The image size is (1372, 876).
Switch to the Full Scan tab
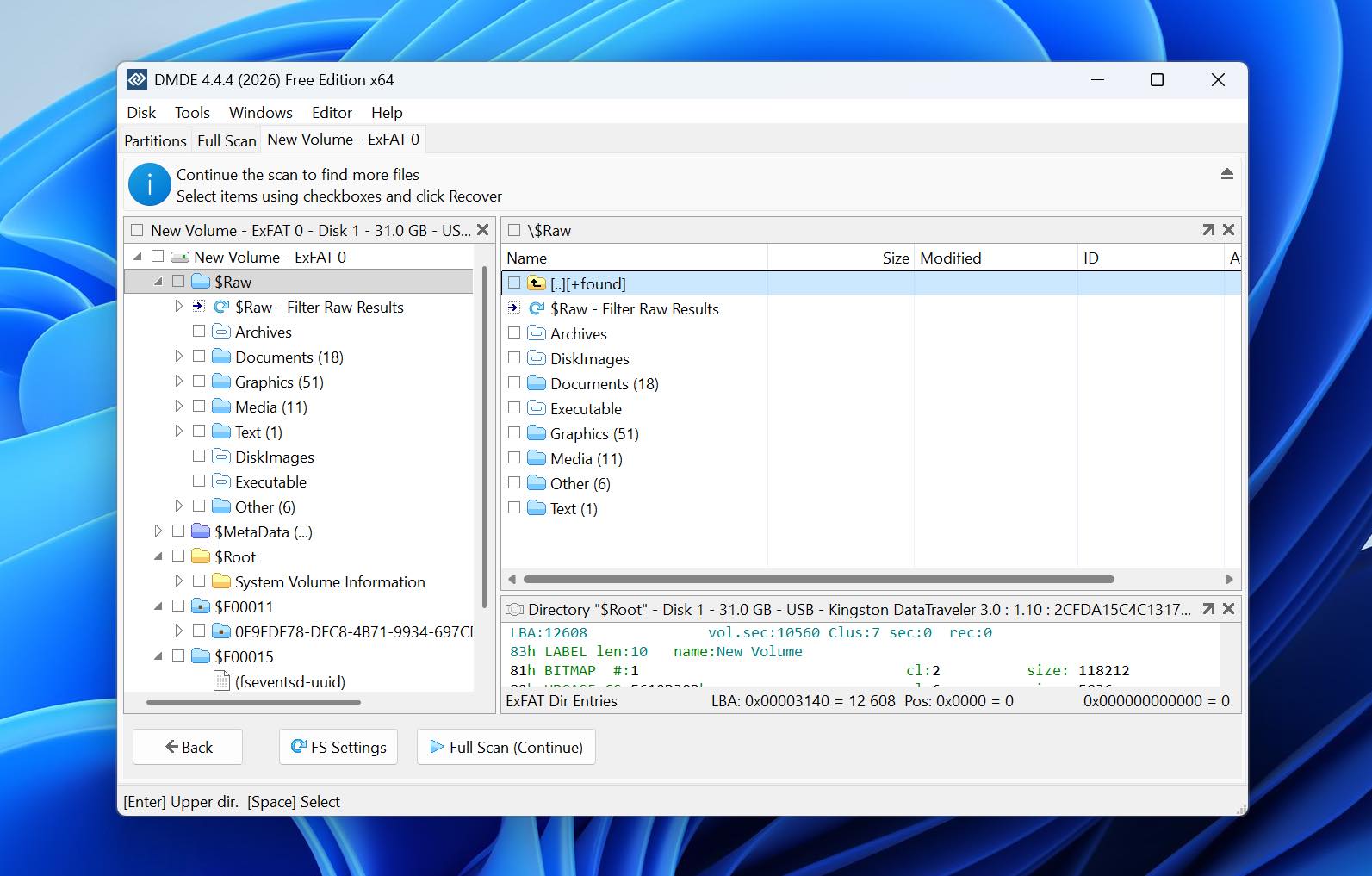[227, 140]
